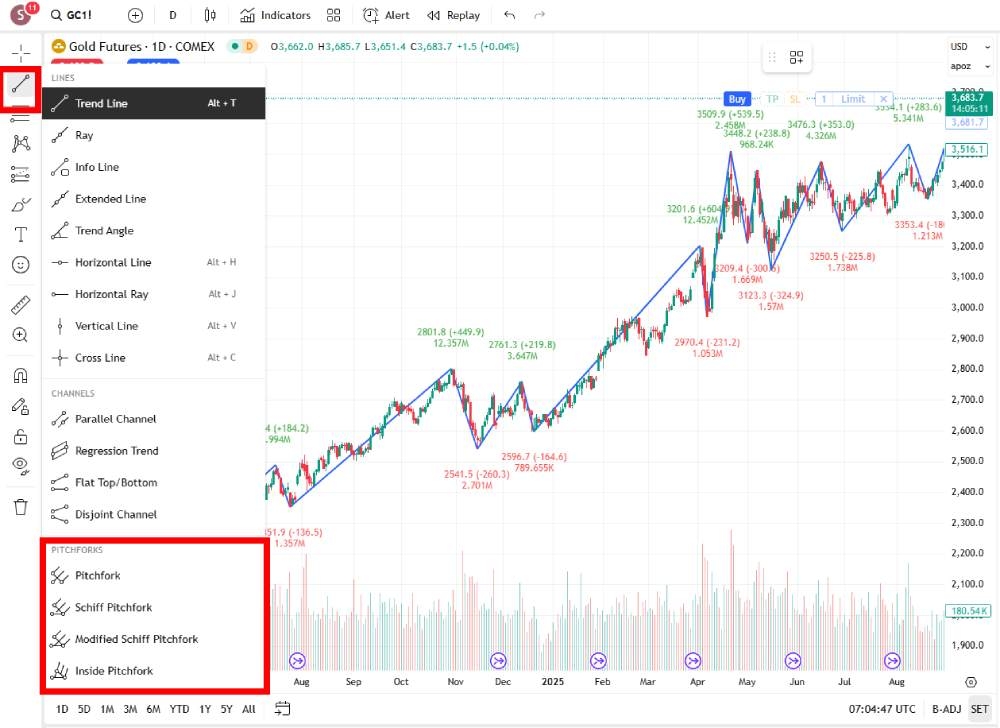This screenshot has height=728, width=1000.
Task: Click the GC1! symbol search field
Action: tap(75, 15)
